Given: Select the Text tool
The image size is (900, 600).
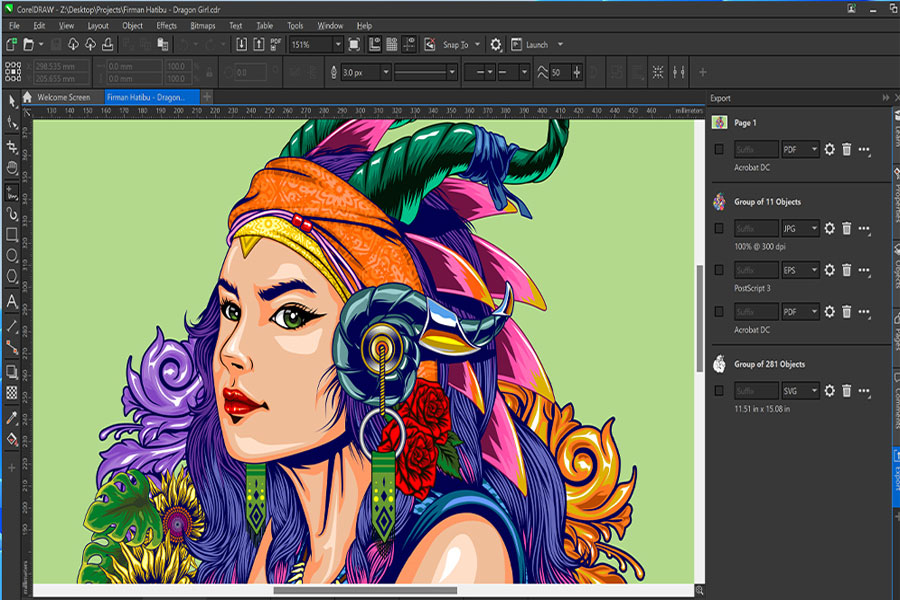Looking at the screenshot, I should click(x=12, y=301).
